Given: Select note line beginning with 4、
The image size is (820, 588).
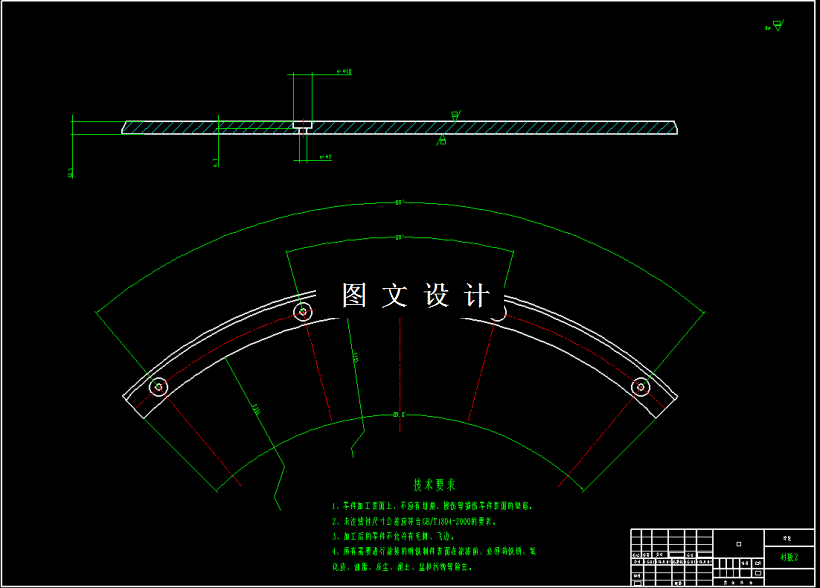Looking at the screenshot, I should tap(434, 551).
